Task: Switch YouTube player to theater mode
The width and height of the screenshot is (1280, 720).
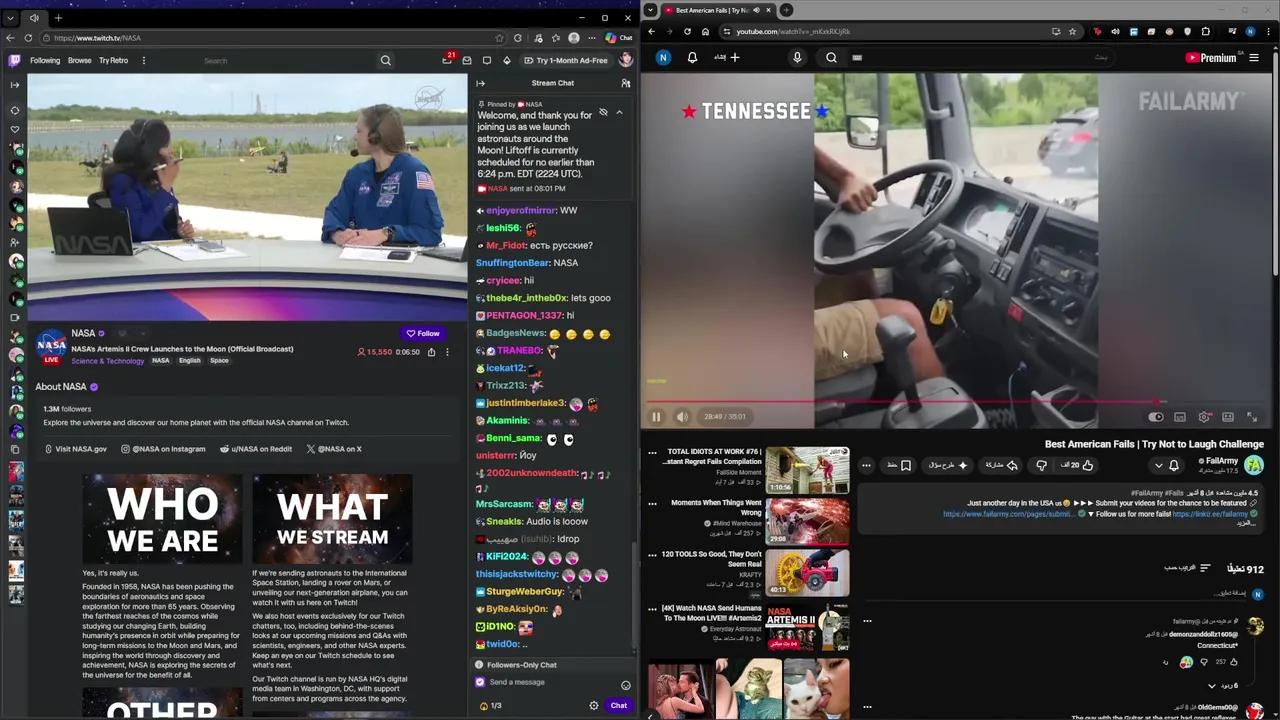Action: (1228, 417)
